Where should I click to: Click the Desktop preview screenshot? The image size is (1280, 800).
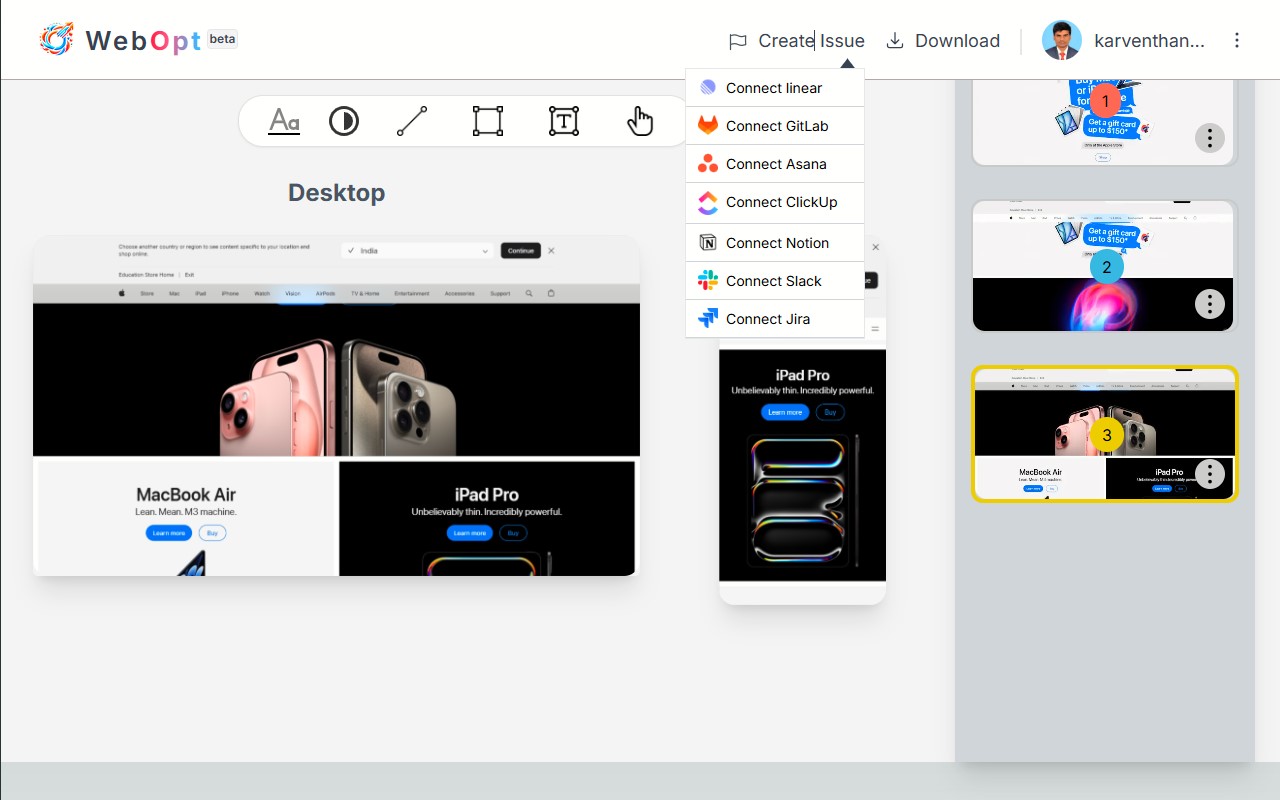[336, 406]
